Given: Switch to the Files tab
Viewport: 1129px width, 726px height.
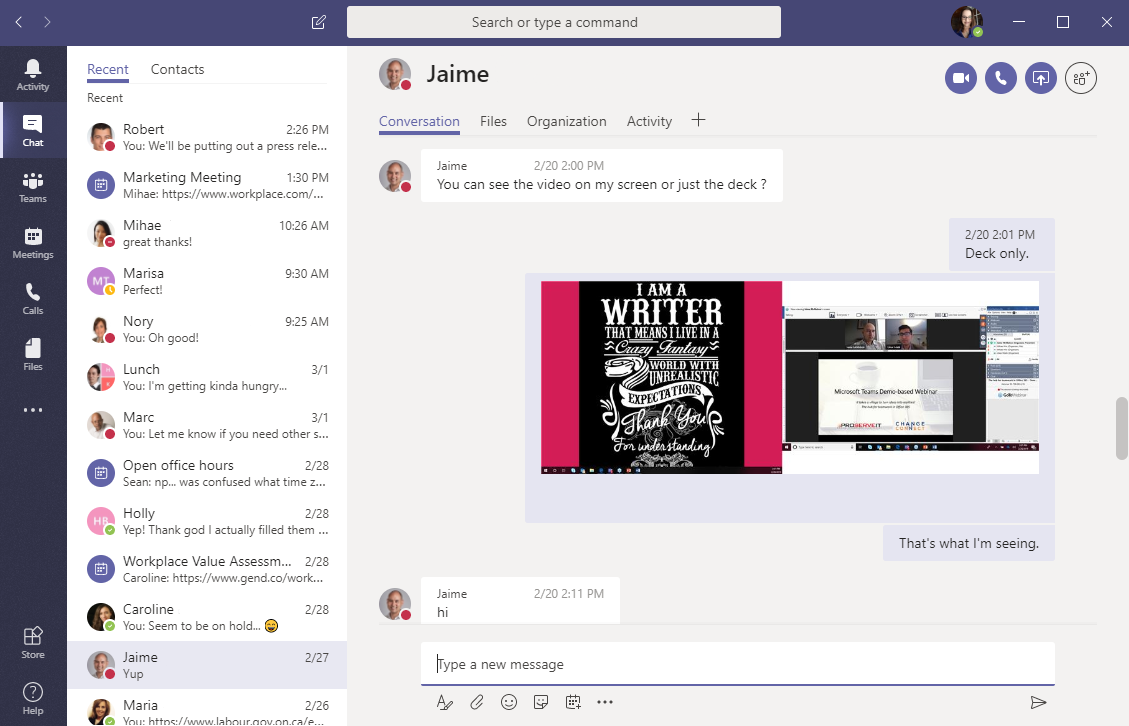Looking at the screenshot, I should pos(493,120).
